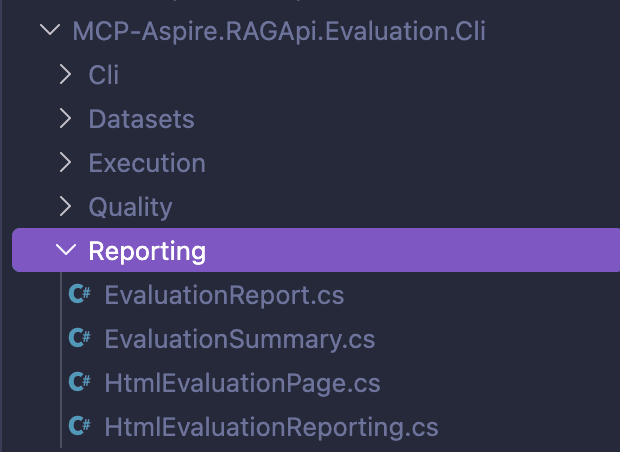Expand the Datasets folder chevron
The height and width of the screenshot is (452, 620).
pyautogui.click(x=65, y=119)
